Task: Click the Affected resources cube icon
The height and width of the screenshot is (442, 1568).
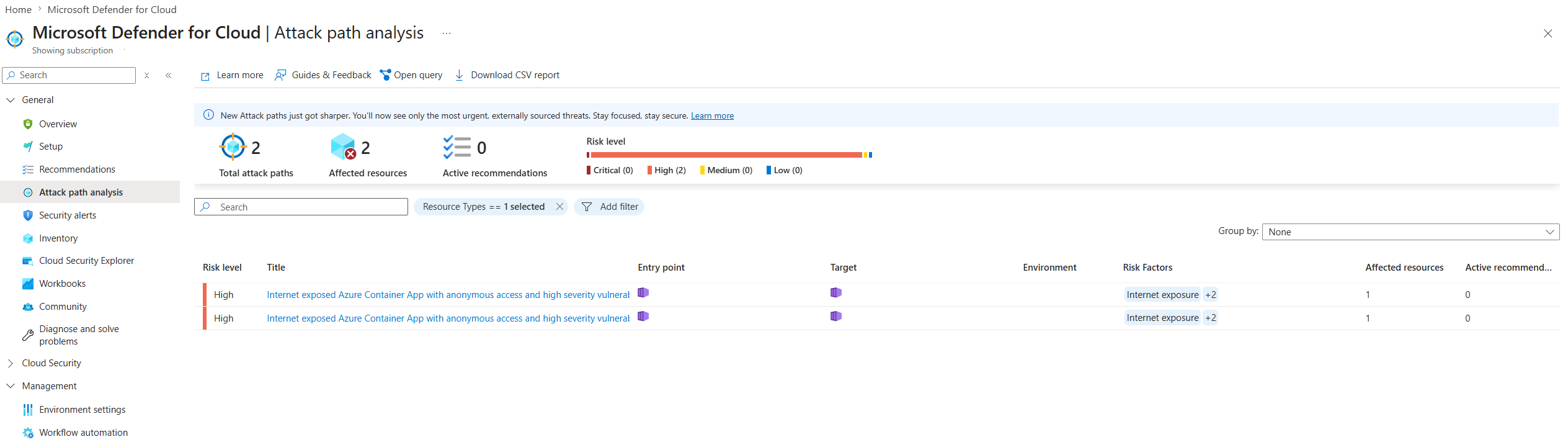Action: point(344,147)
